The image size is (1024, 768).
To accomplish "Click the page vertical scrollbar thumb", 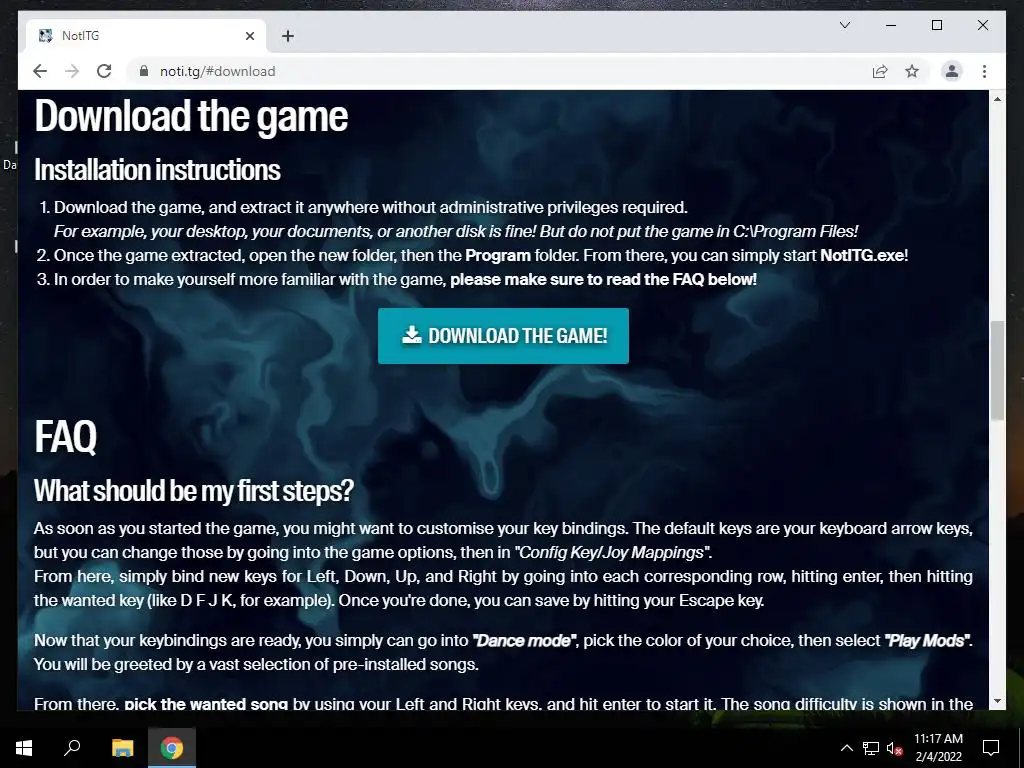I will pos(997,370).
